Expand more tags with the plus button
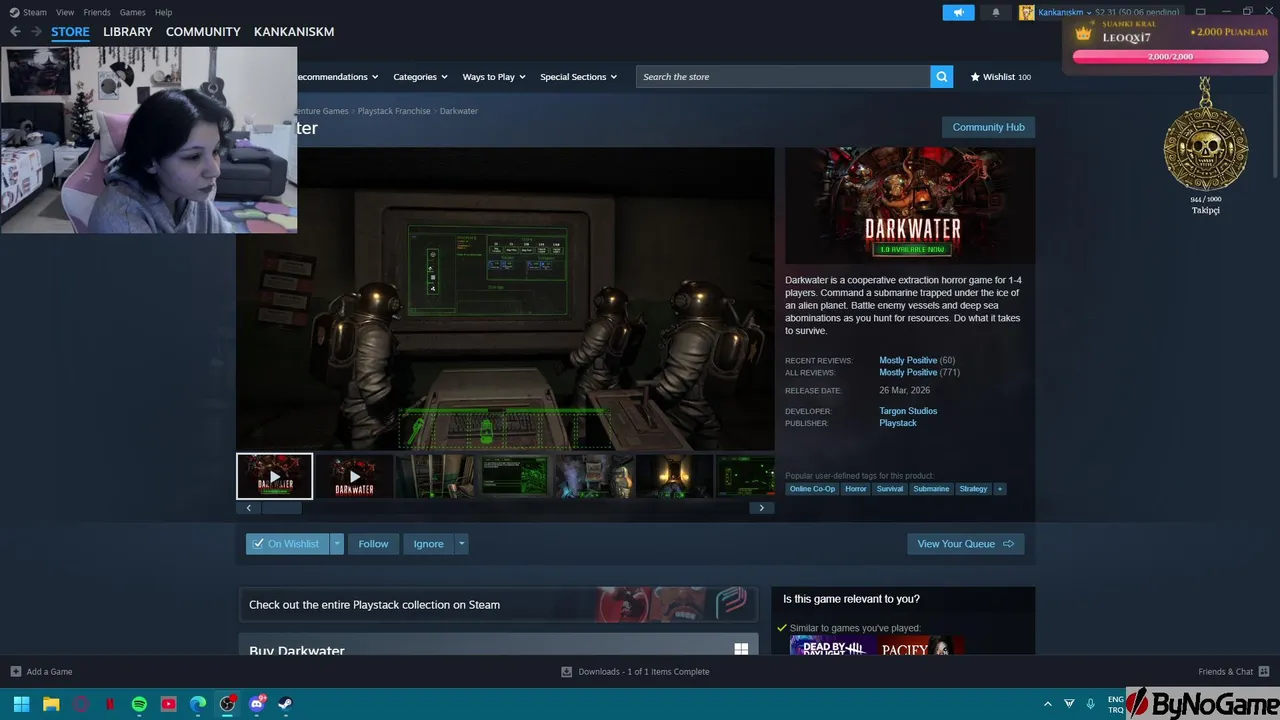Viewport: 1280px width, 720px height. (999, 489)
